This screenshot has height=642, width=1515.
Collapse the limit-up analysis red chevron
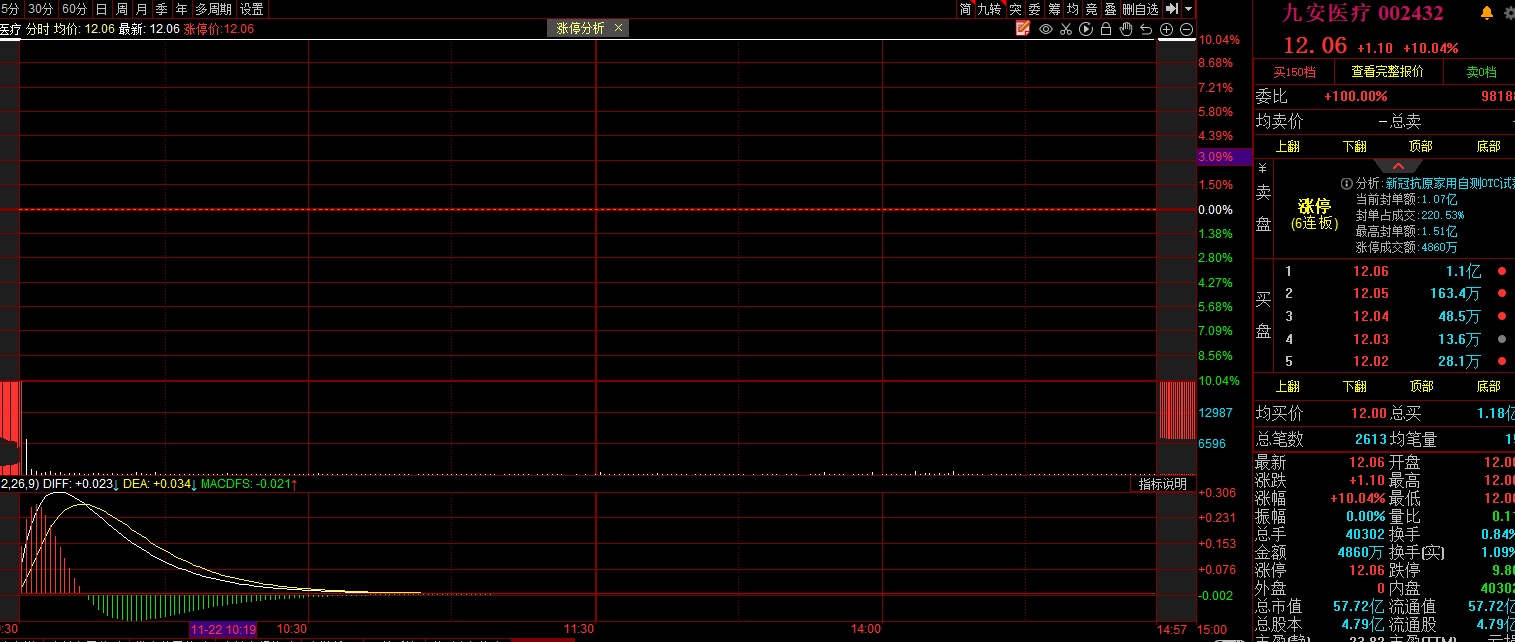[1398, 166]
